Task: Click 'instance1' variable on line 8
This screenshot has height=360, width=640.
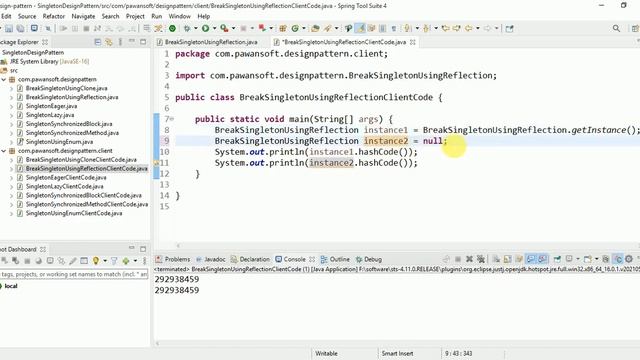Action: [386, 130]
